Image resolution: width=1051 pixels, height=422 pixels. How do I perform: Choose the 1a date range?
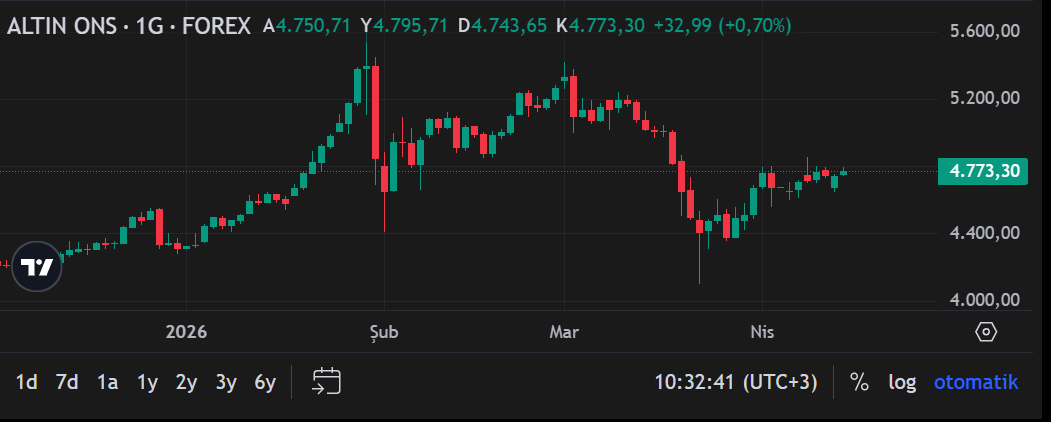tap(107, 382)
